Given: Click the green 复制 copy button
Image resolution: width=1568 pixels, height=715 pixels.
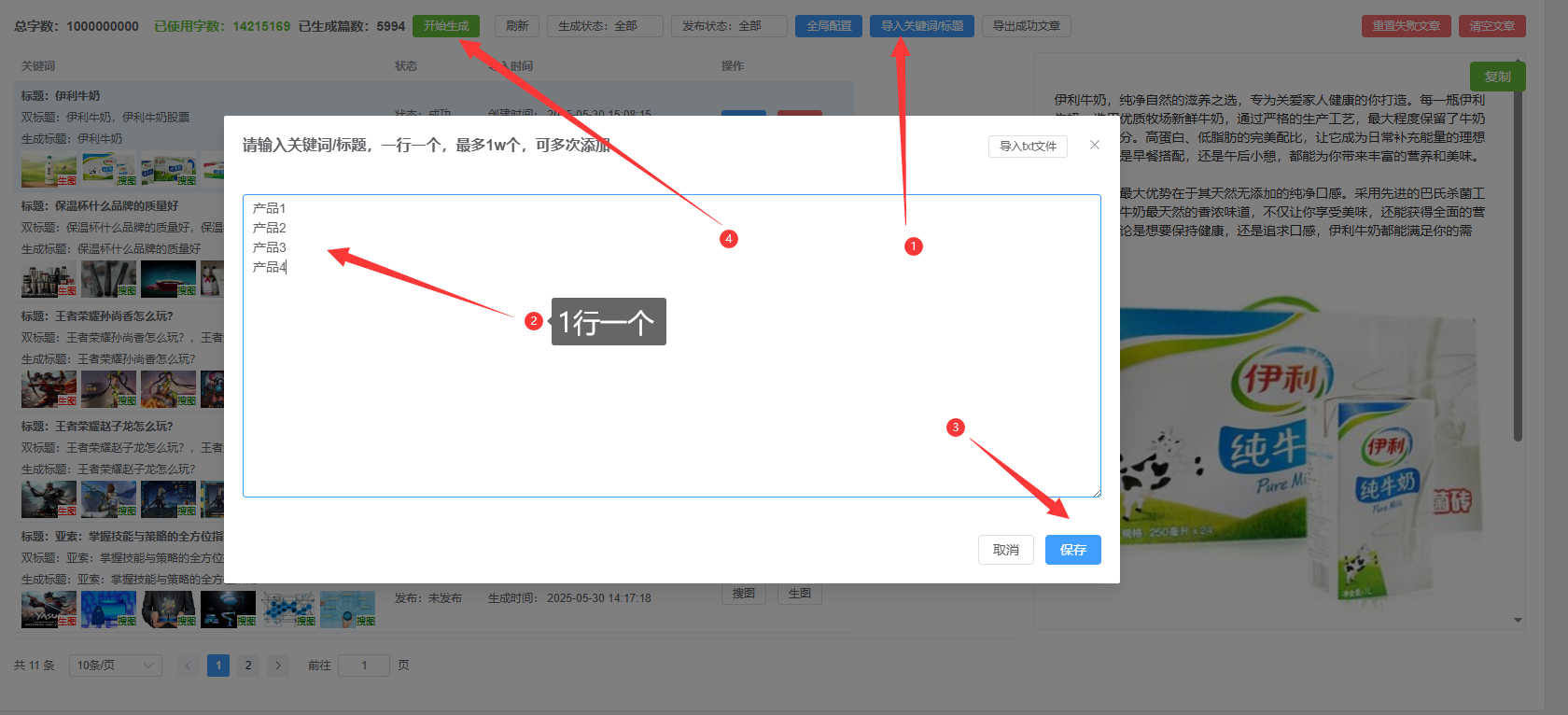Looking at the screenshot, I should 1498,77.
